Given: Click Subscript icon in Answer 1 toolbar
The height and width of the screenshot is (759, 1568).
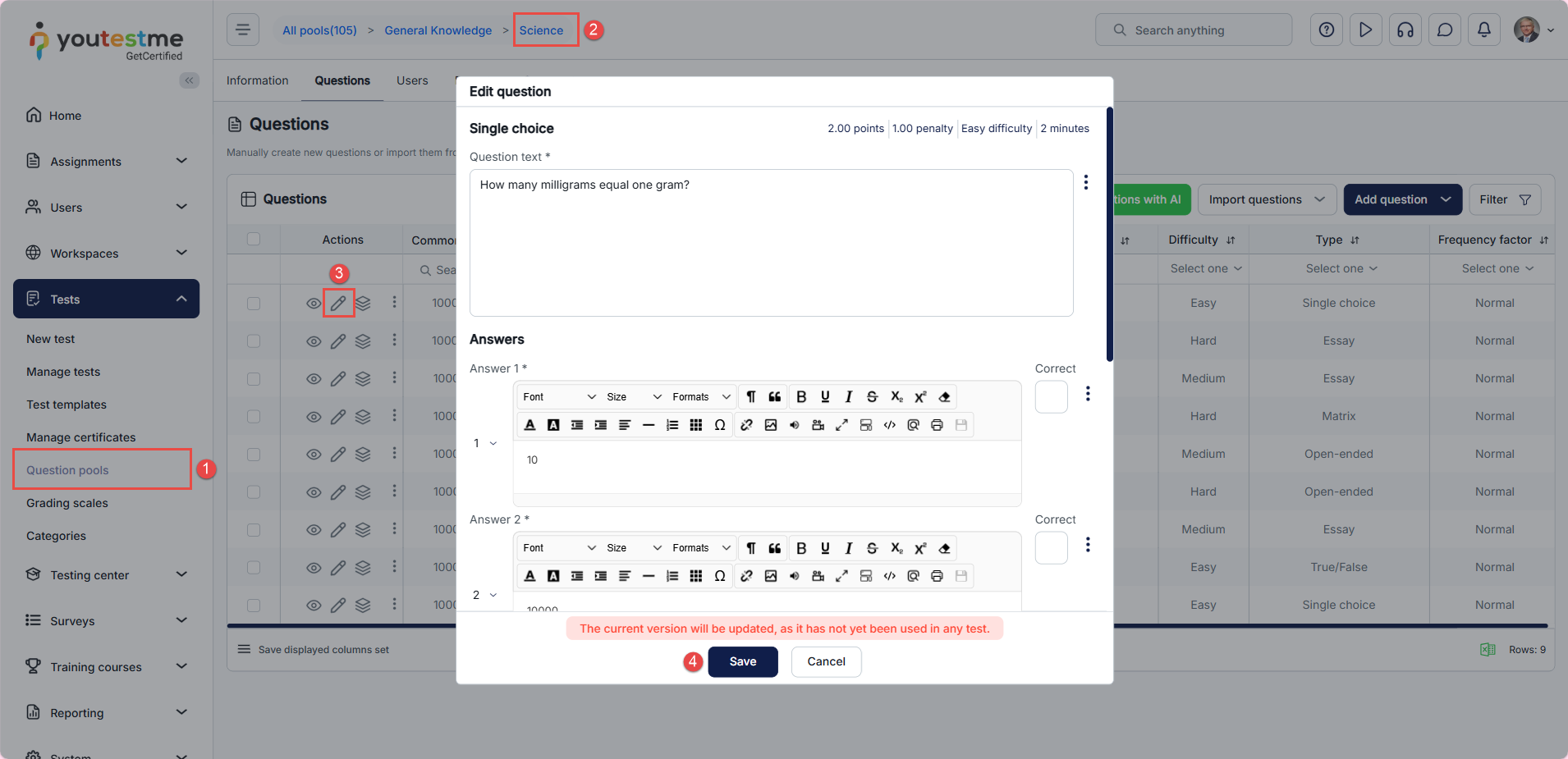Looking at the screenshot, I should [896, 397].
